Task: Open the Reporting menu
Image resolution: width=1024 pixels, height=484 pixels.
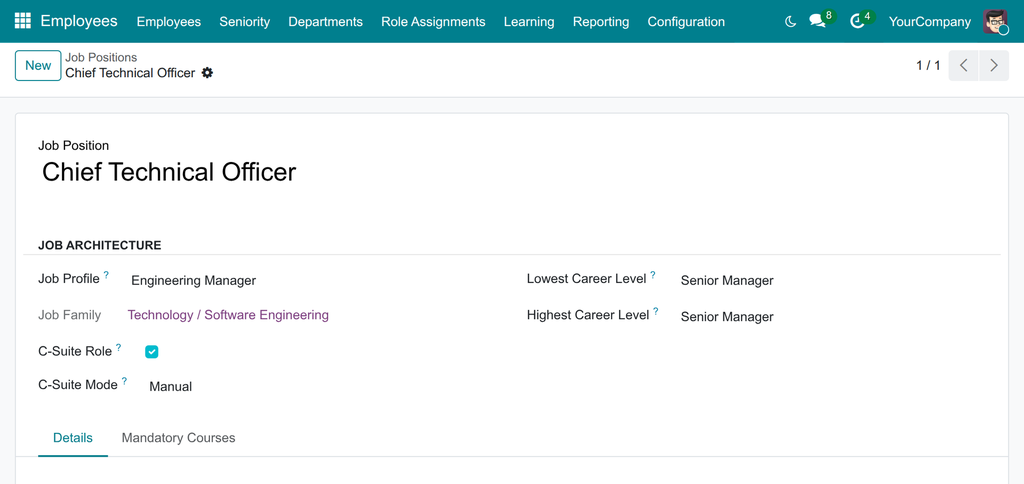Action: (601, 22)
